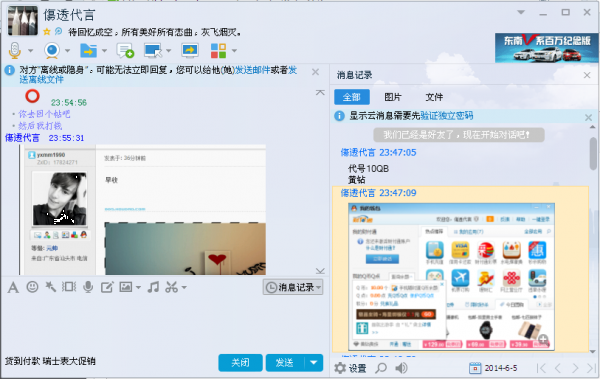Click chat message 你去回个帖吧
Screen dimensions: 600x379
point(44,114)
